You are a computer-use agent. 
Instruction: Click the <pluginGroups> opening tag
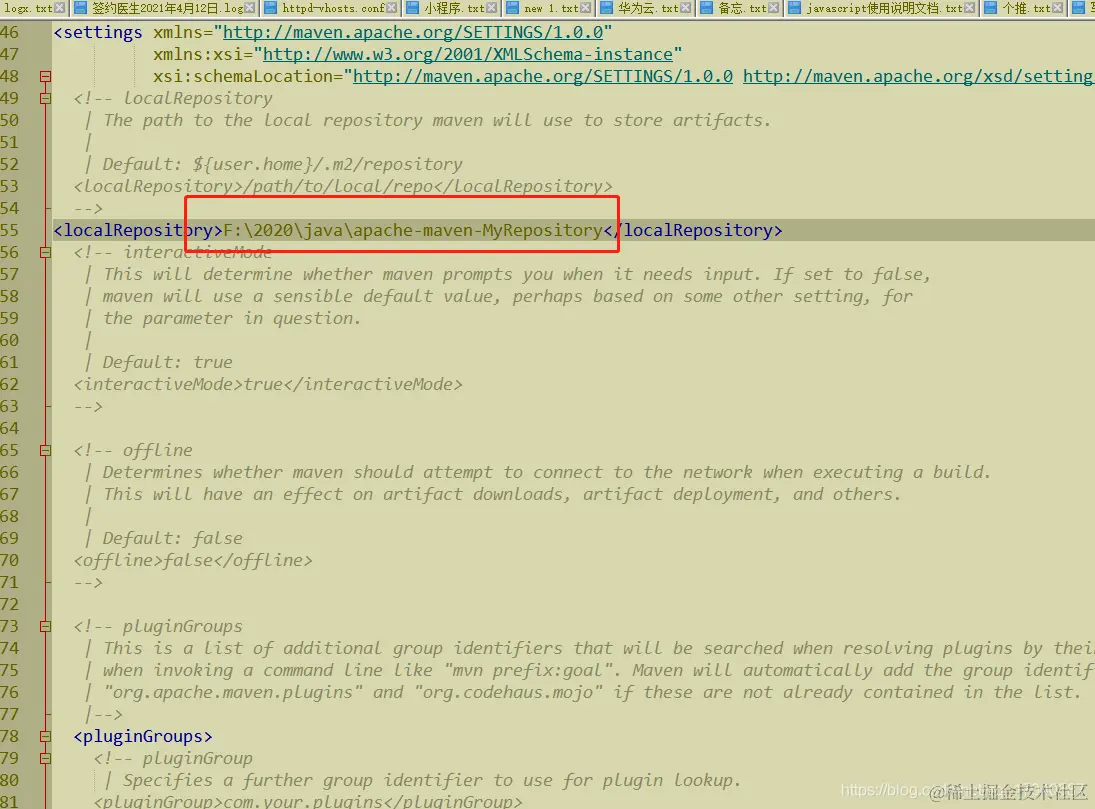[143, 736]
